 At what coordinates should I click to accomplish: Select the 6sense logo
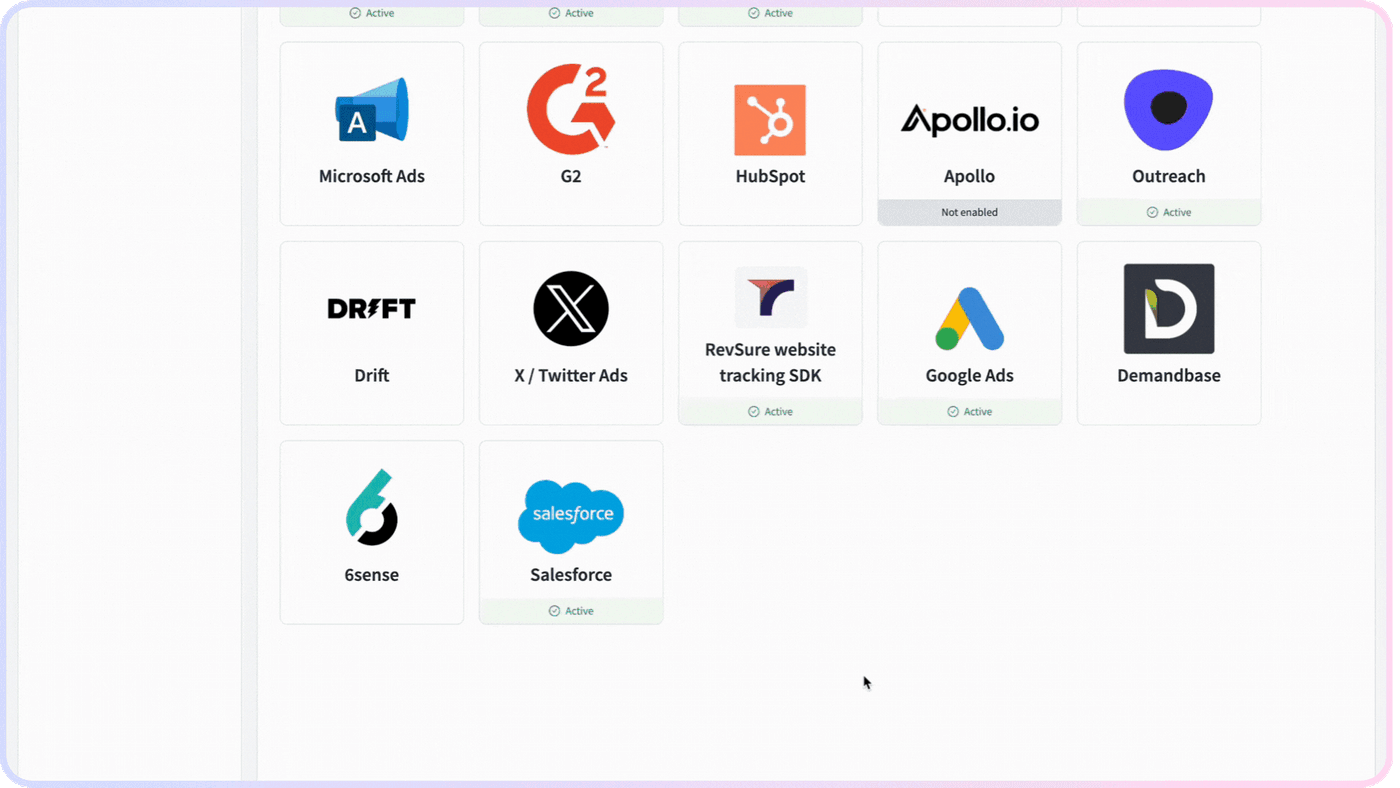click(372, 507)
